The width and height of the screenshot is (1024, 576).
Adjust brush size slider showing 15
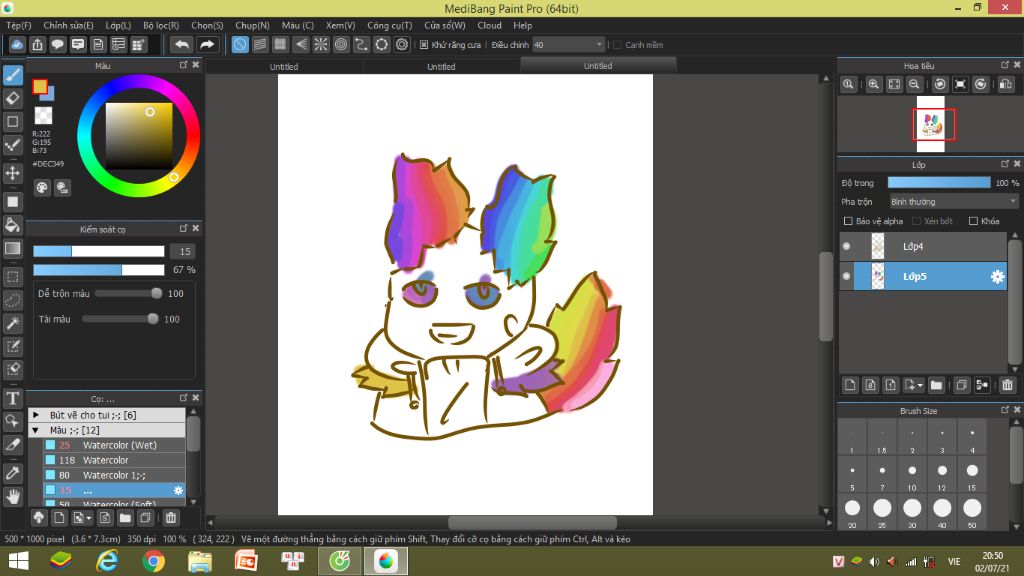click(x=99, y=251)
